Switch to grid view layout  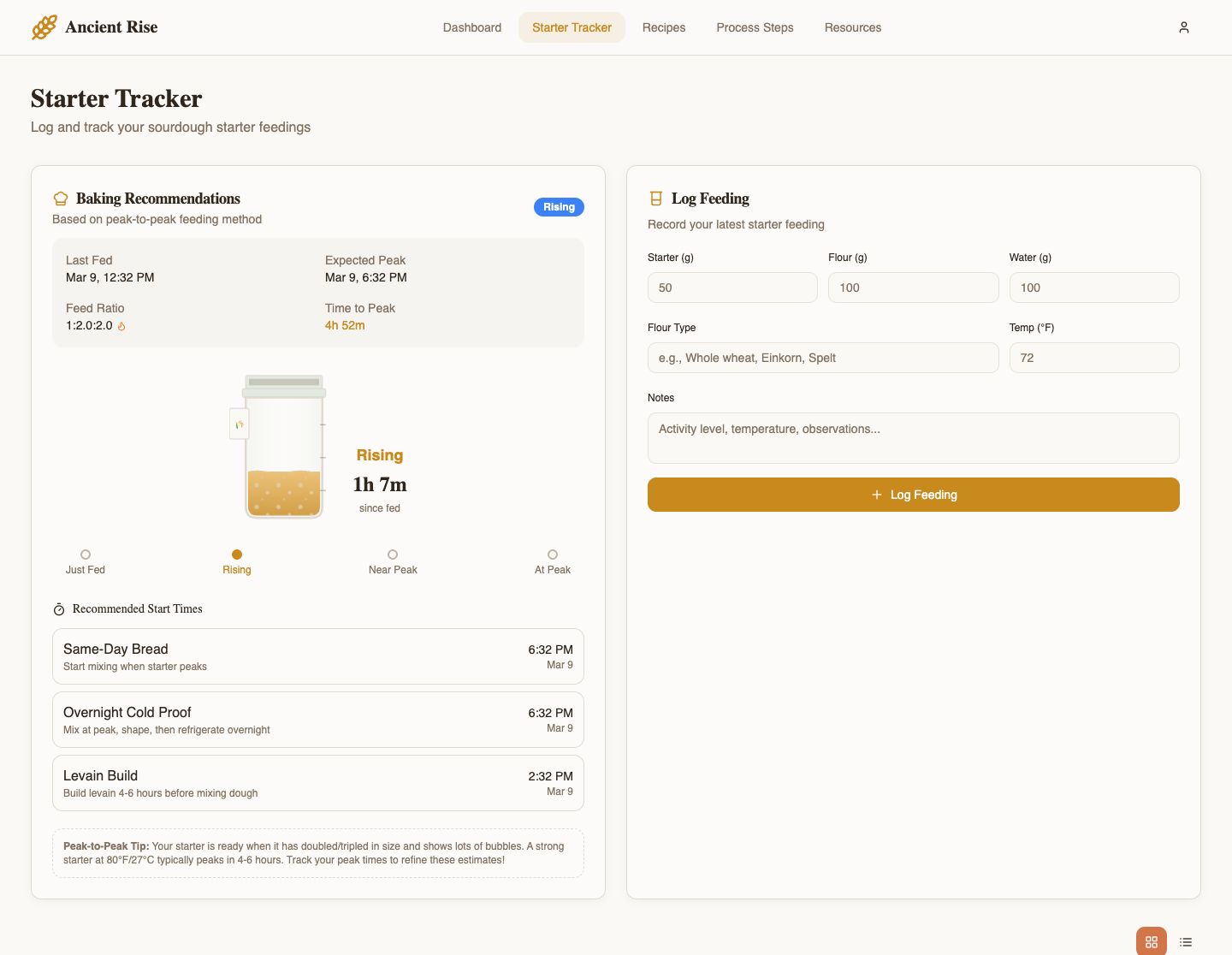(1151, 941)
